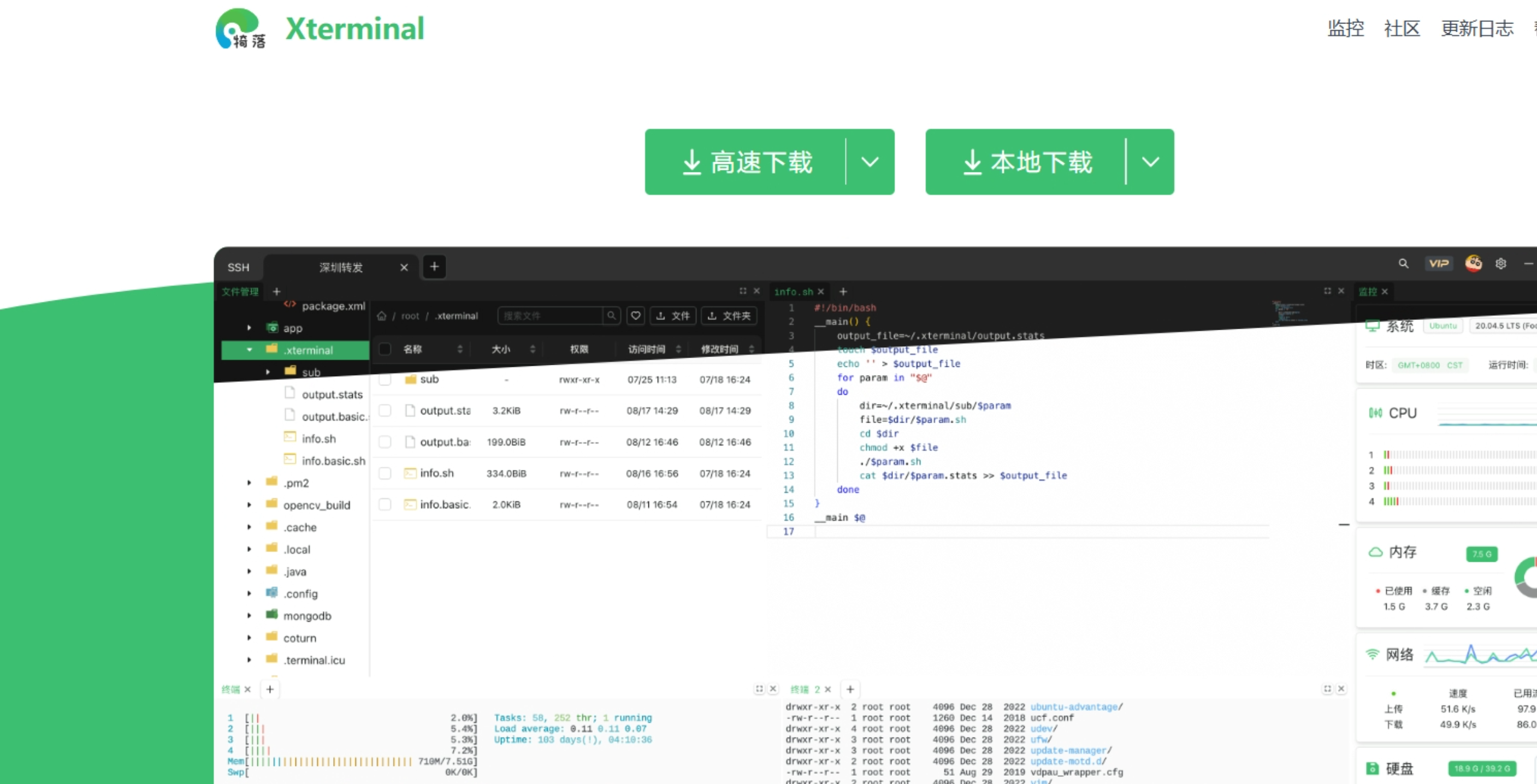
Task: Toggle the select-all checkbox in file header
Action: tap(385, 349)
